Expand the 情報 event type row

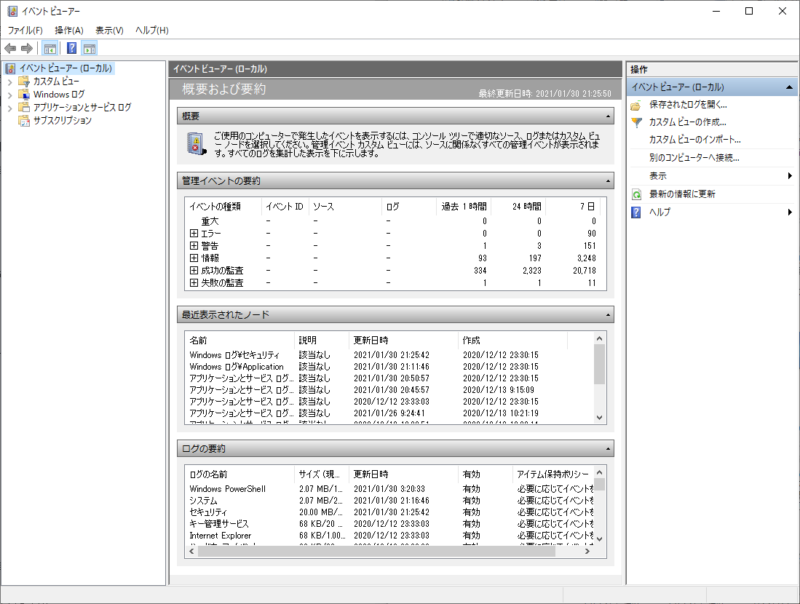tap(194, 258)
